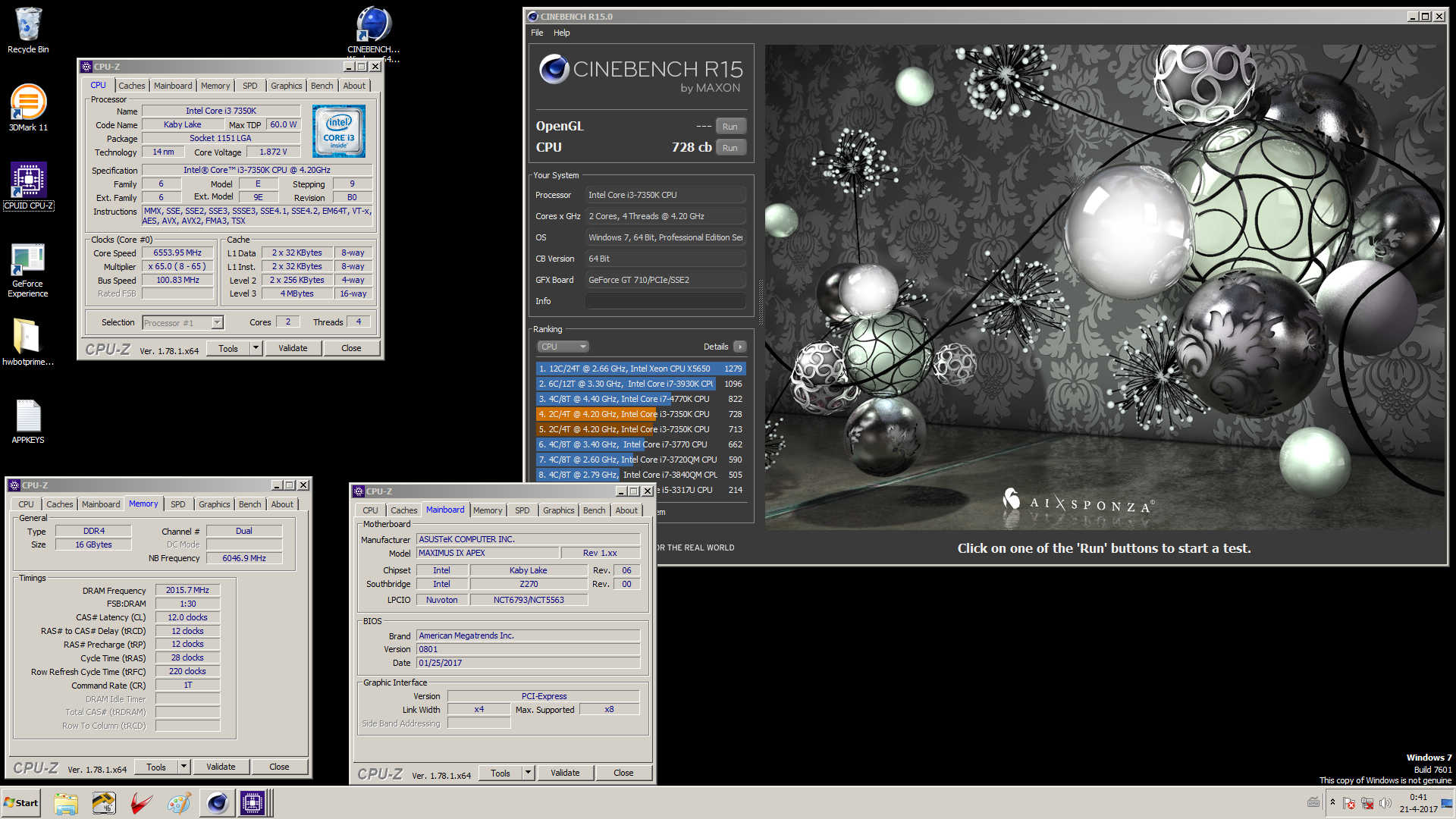
Task: Click the Details arrow icon in Ranking
Action: [x=740, y=347]
